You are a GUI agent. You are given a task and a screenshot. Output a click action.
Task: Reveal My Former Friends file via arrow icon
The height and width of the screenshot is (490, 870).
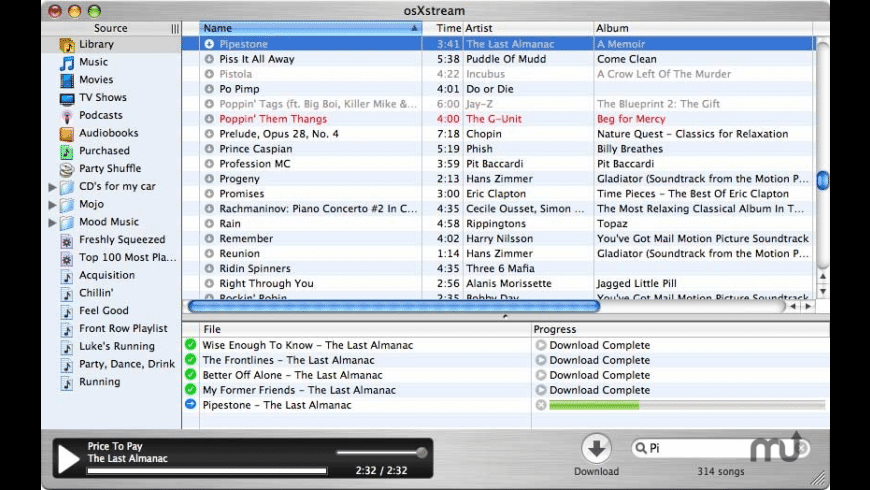click(541, 390)
